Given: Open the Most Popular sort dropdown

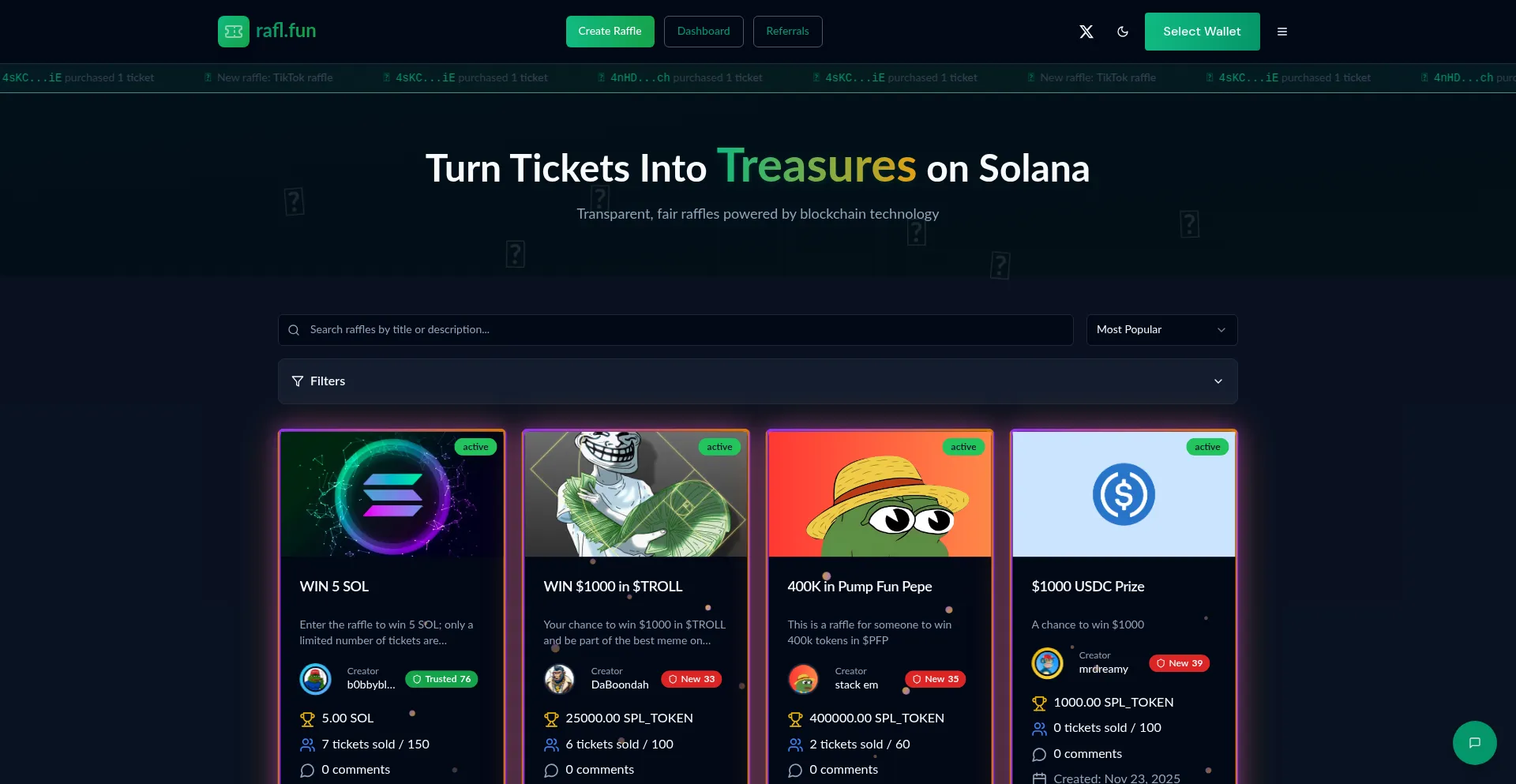Looking at the screenshot, I should pos(1161,330).
